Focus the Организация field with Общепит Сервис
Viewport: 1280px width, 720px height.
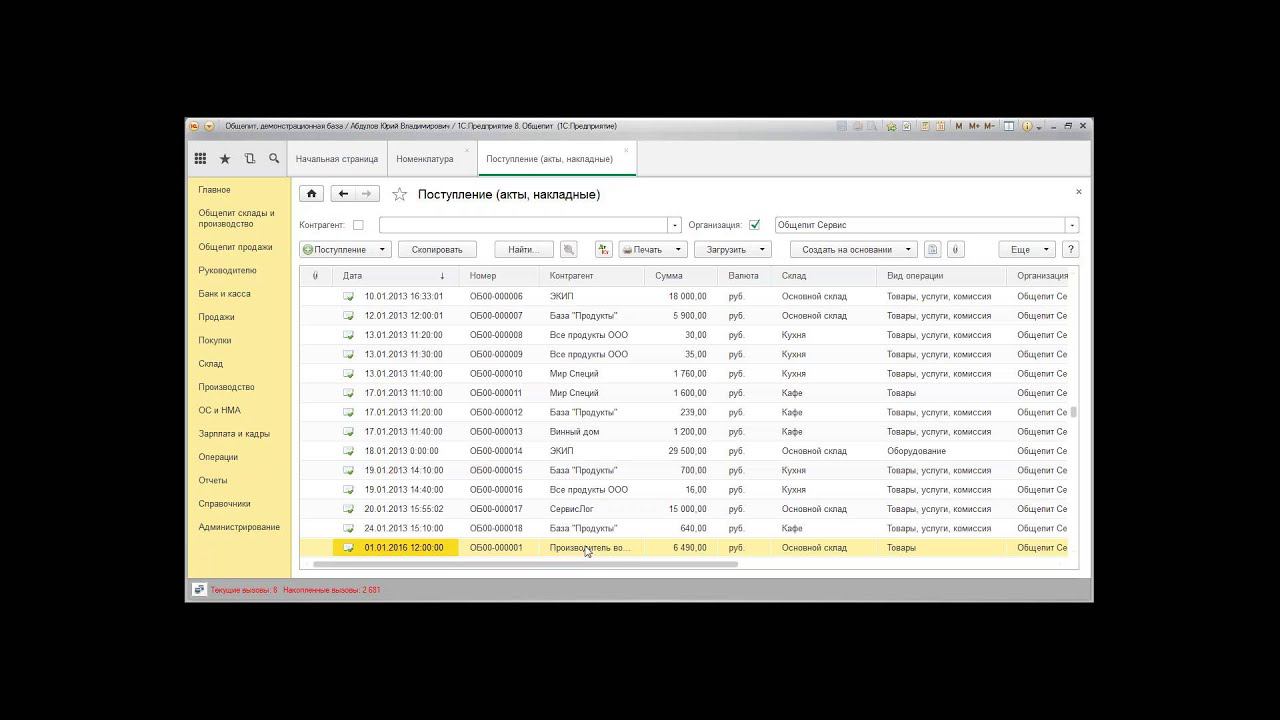[920, 225]
